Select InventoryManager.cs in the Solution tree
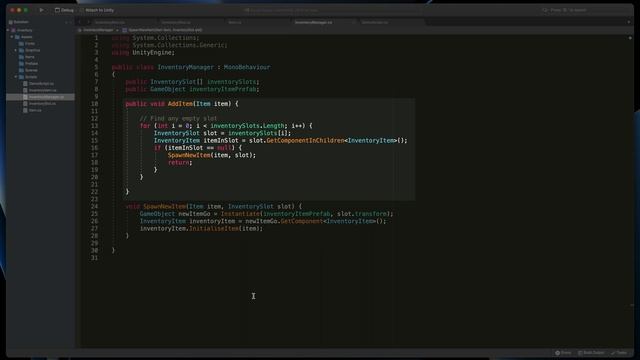 (x=40, y=97)
